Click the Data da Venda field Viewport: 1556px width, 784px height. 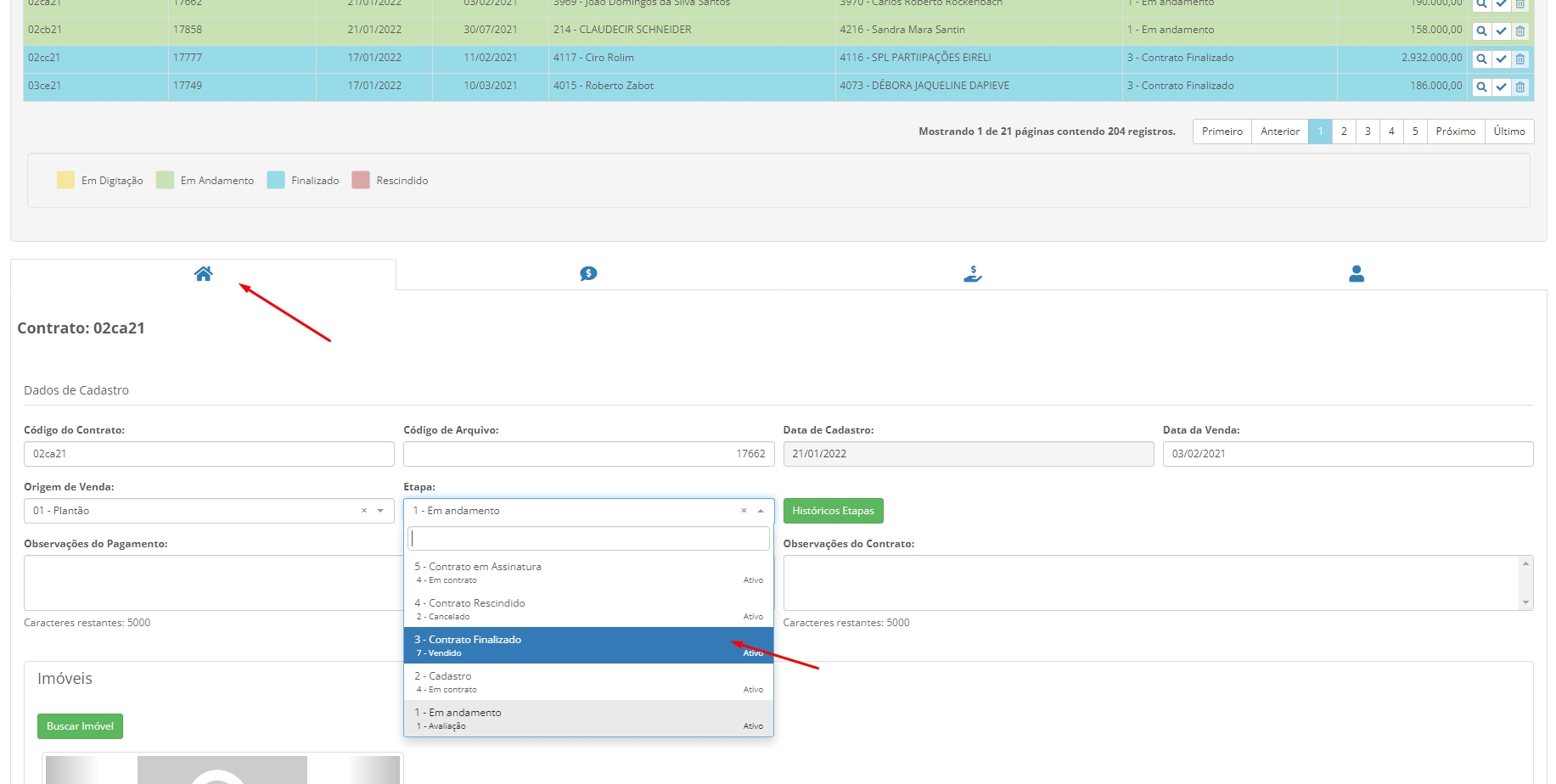[x=1348, y=454]
